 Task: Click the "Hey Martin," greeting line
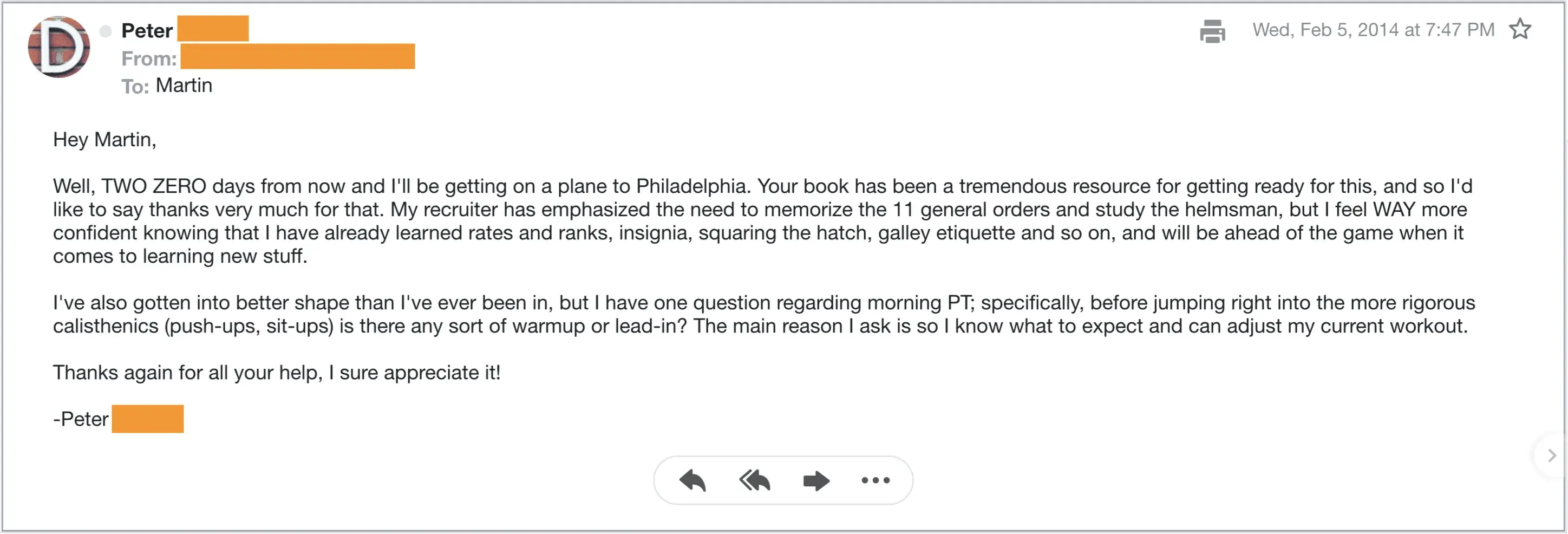(x=104, y=139)
